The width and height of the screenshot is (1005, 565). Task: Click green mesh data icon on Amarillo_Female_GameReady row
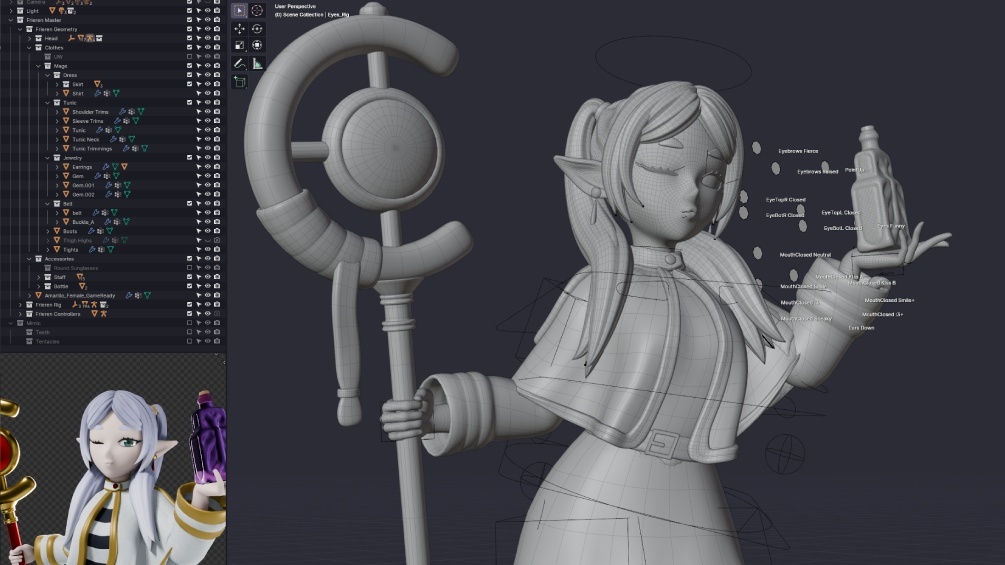(x=147, y=295)
